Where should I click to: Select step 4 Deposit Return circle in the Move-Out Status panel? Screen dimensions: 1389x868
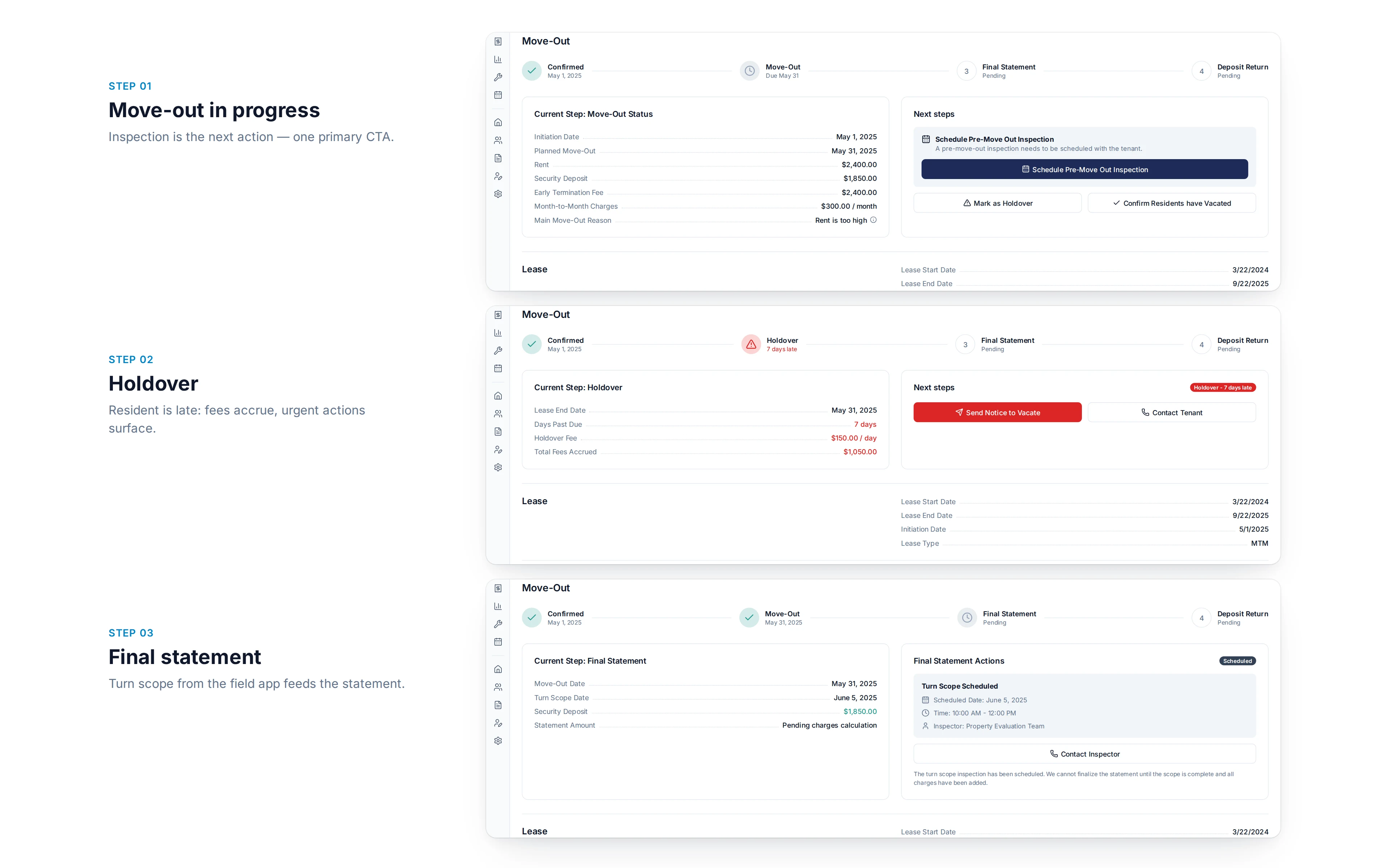tap(1201, 71)
